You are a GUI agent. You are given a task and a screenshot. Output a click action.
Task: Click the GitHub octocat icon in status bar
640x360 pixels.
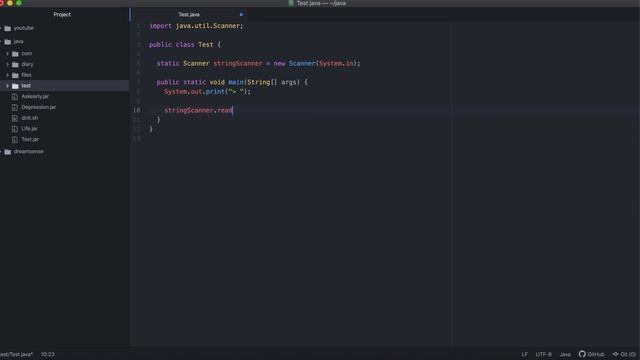(582, 354)
